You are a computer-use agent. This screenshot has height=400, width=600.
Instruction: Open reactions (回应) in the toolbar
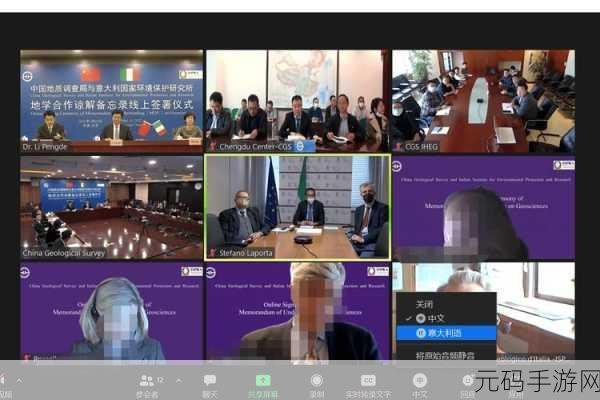click(467, 385)
